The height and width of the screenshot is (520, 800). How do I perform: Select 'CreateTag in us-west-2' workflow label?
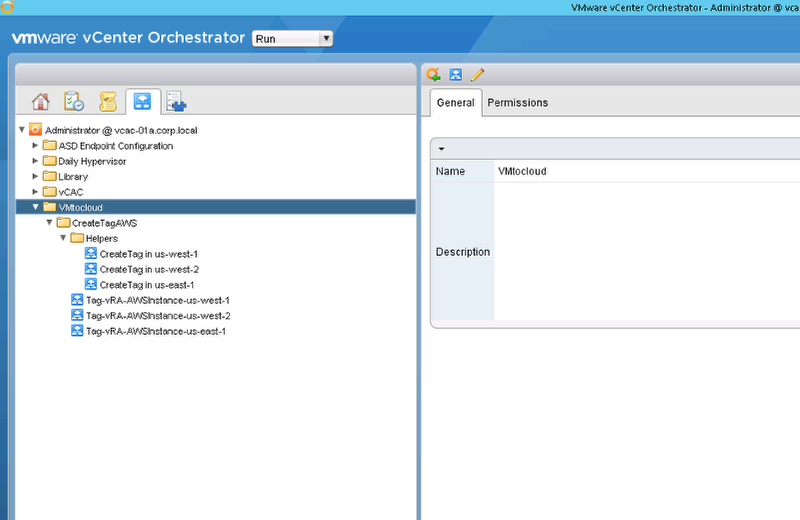pos(149,269)
